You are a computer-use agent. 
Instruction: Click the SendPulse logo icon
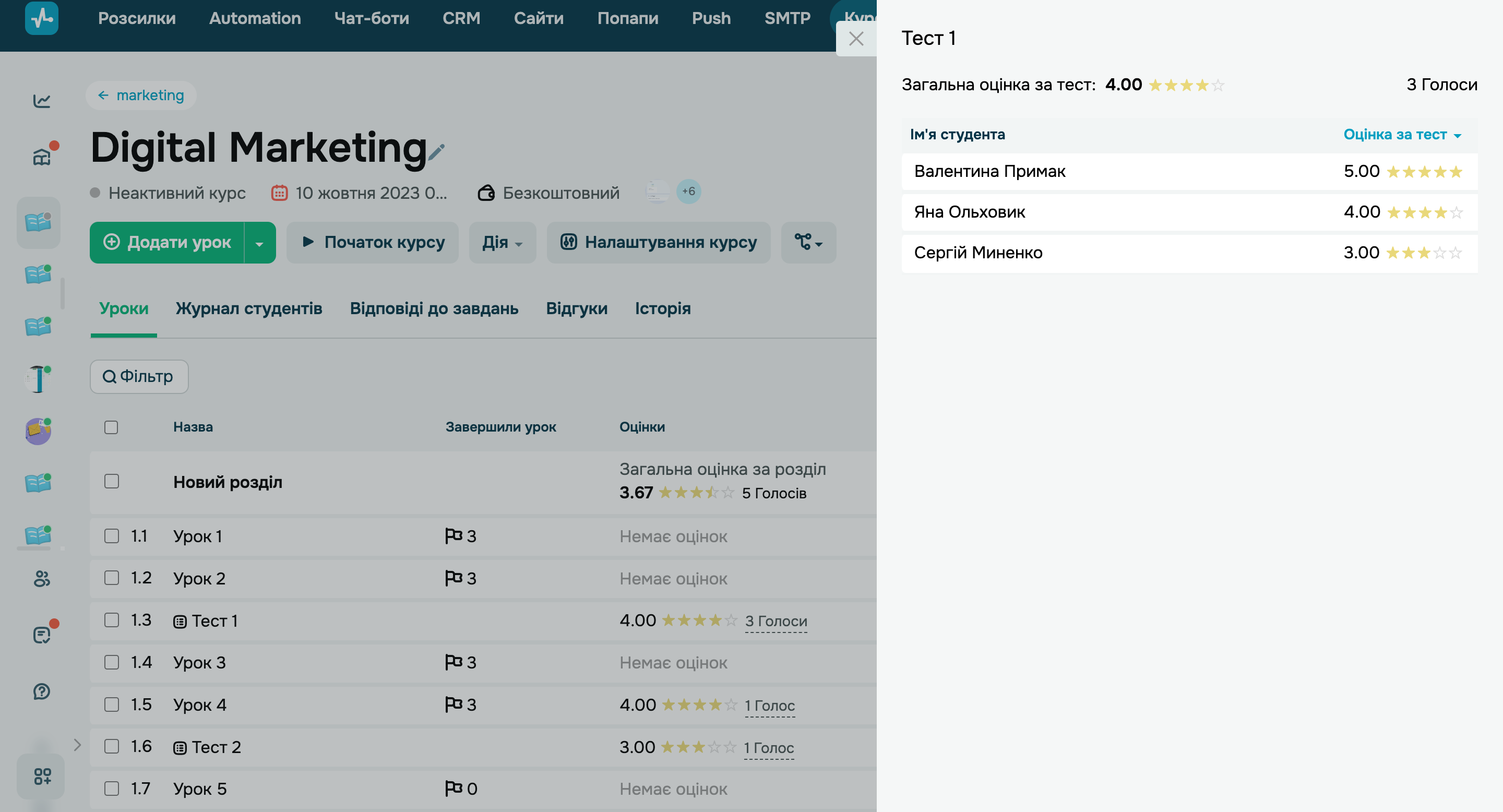pos(41,18)
